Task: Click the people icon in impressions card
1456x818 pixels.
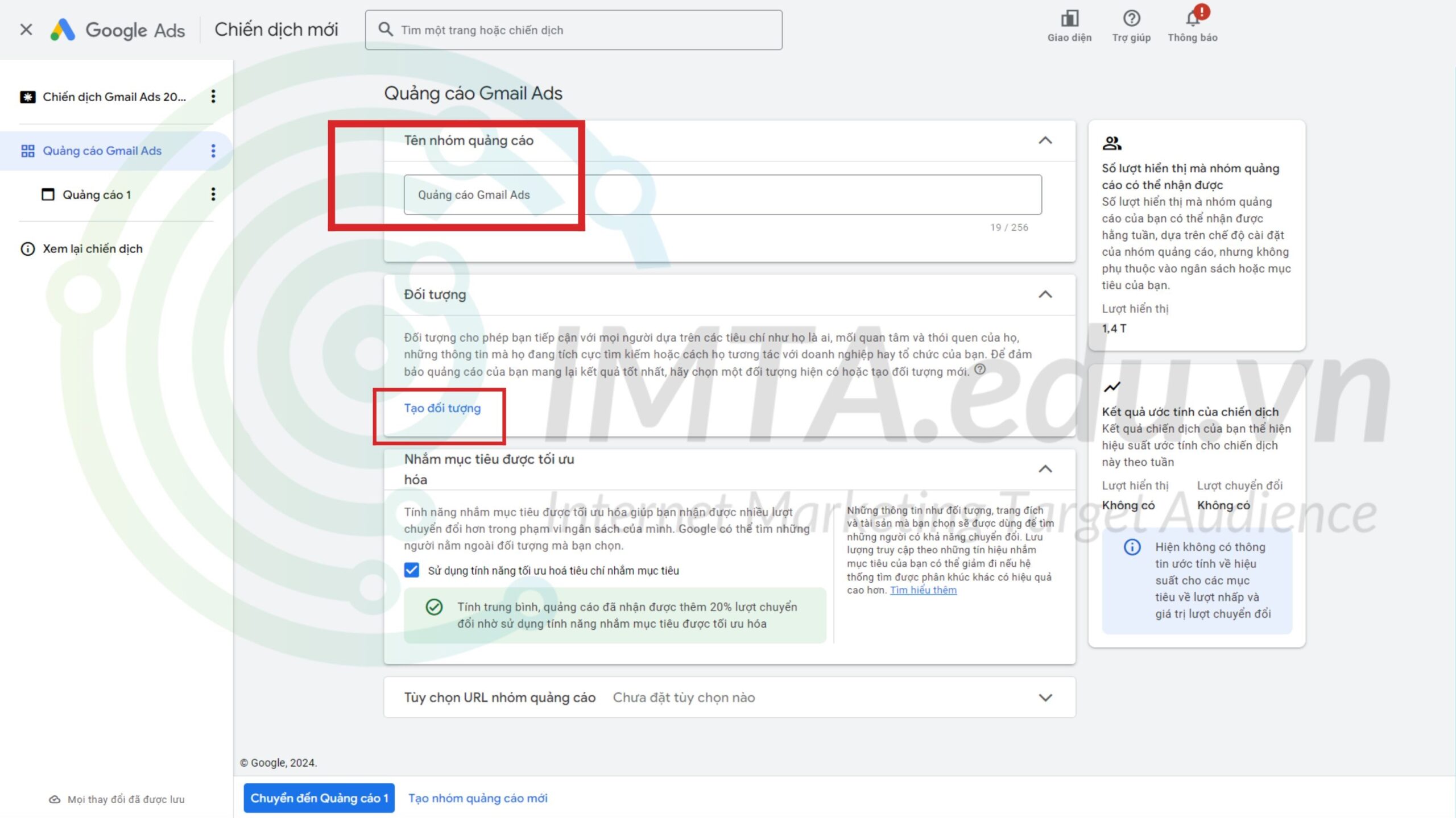Action: point(1112,143)
